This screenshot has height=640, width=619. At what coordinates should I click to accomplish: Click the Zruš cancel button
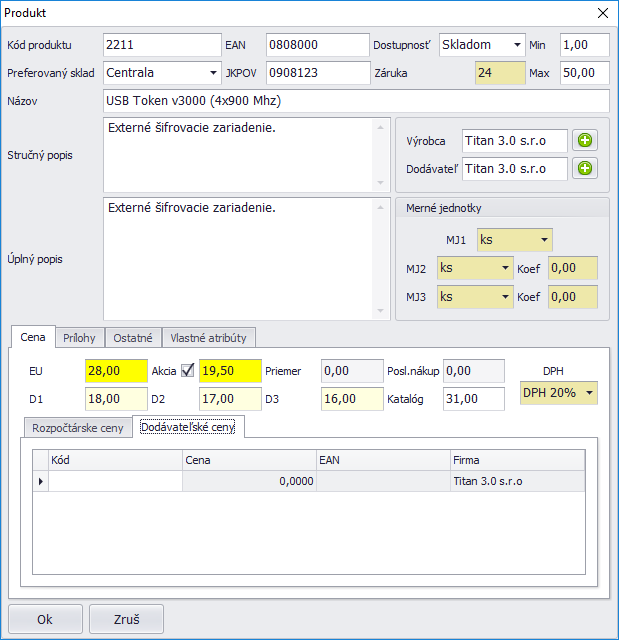pos(126,619)
